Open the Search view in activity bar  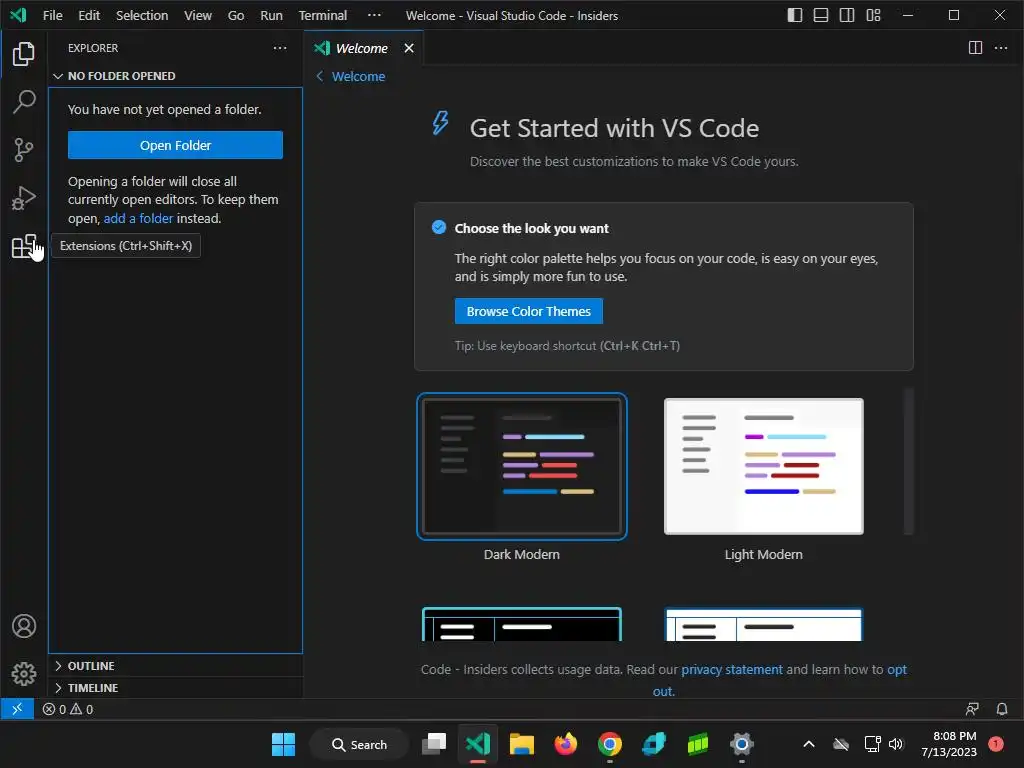point(24,102)
